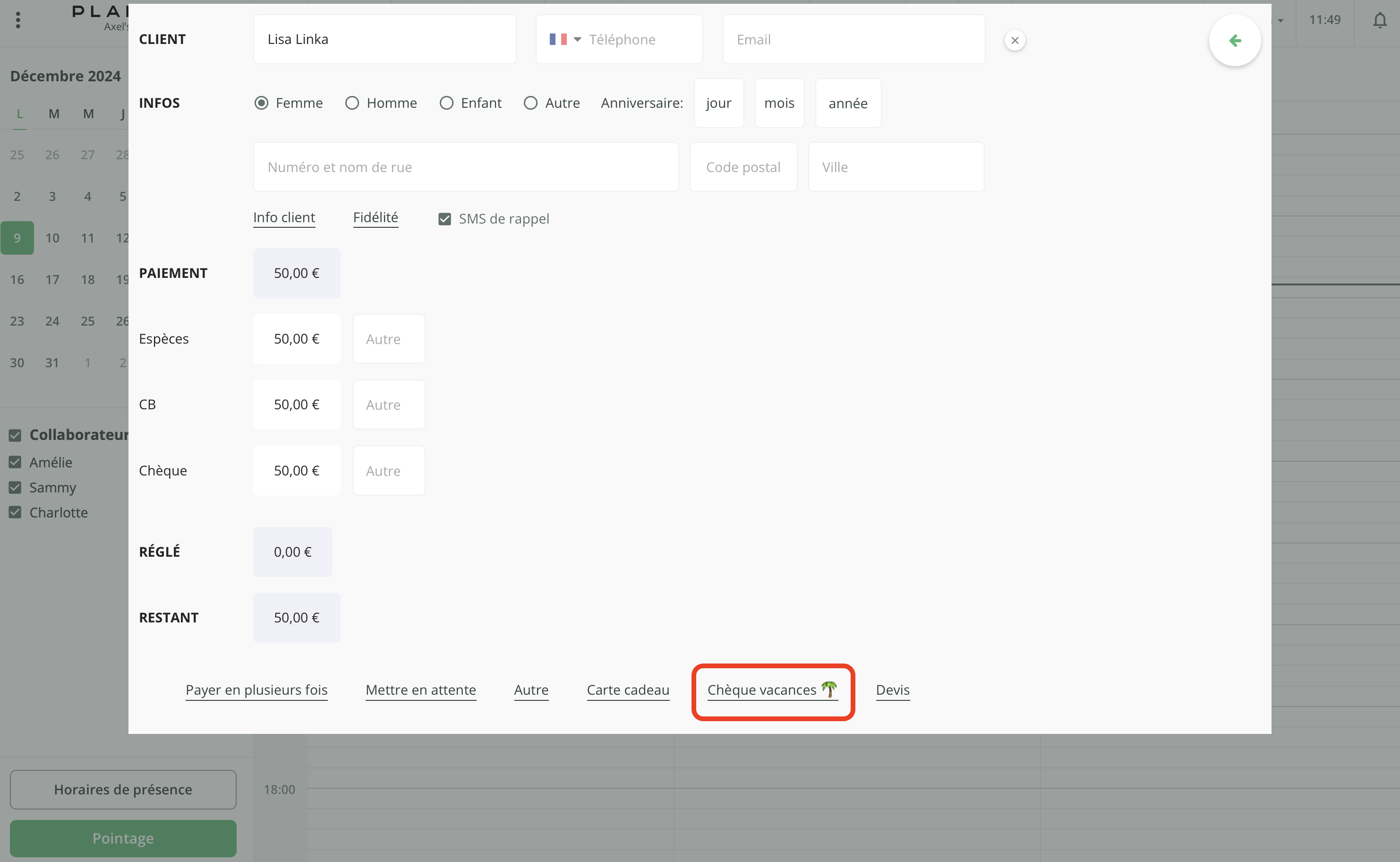Viewport: 1400px width, 862px height.
Task: Click the Autre amount field for Chèque
Action: [x=389, y=471]
